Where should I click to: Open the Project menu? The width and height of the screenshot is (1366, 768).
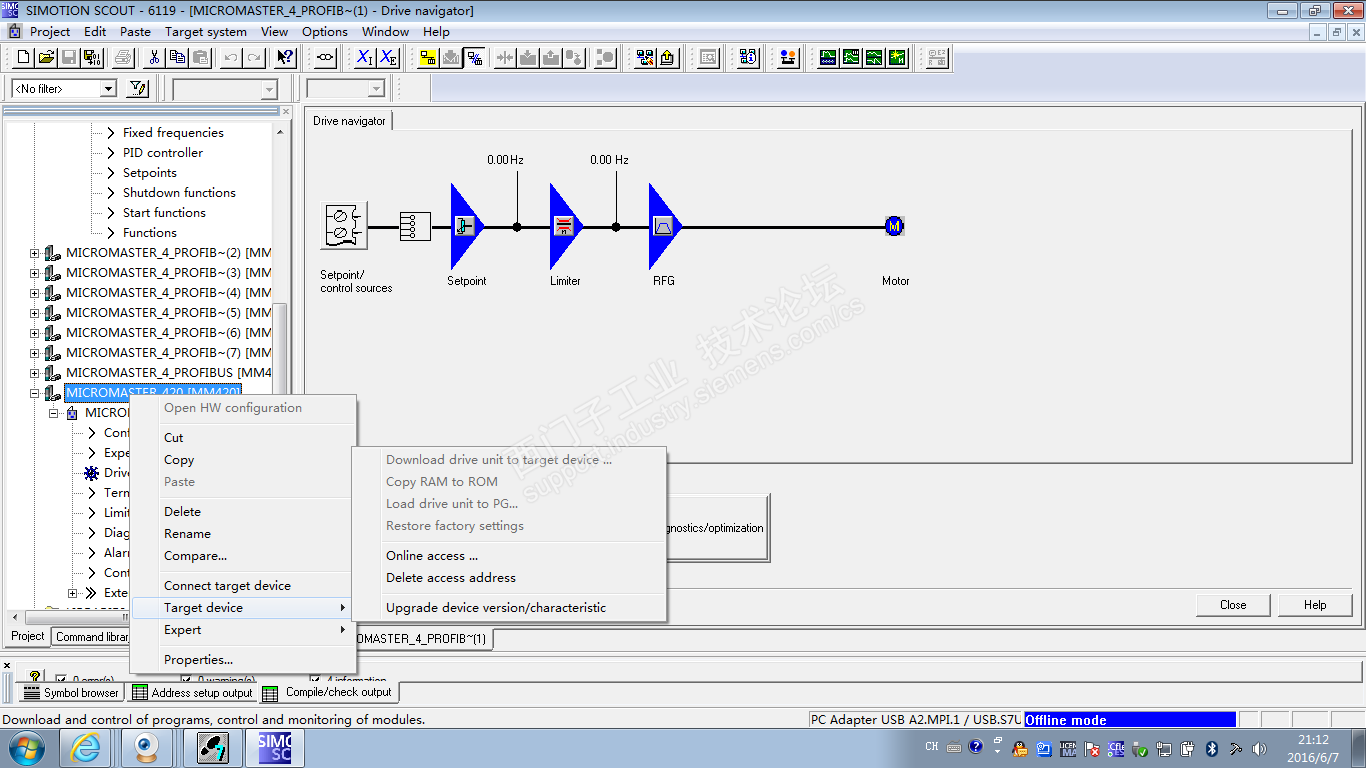tap(50, 32)
